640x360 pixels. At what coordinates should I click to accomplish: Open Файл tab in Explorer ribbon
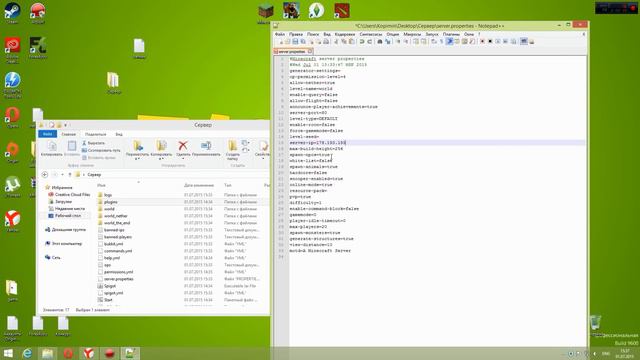tap(47, 134)
